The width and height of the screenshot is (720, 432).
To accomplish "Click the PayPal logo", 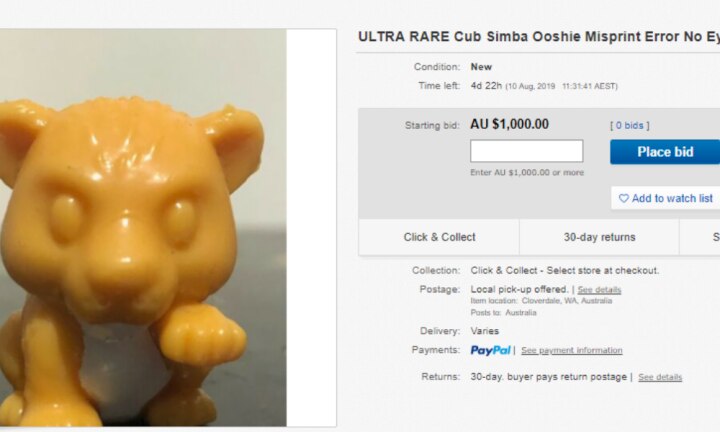I will click(490, 350).
